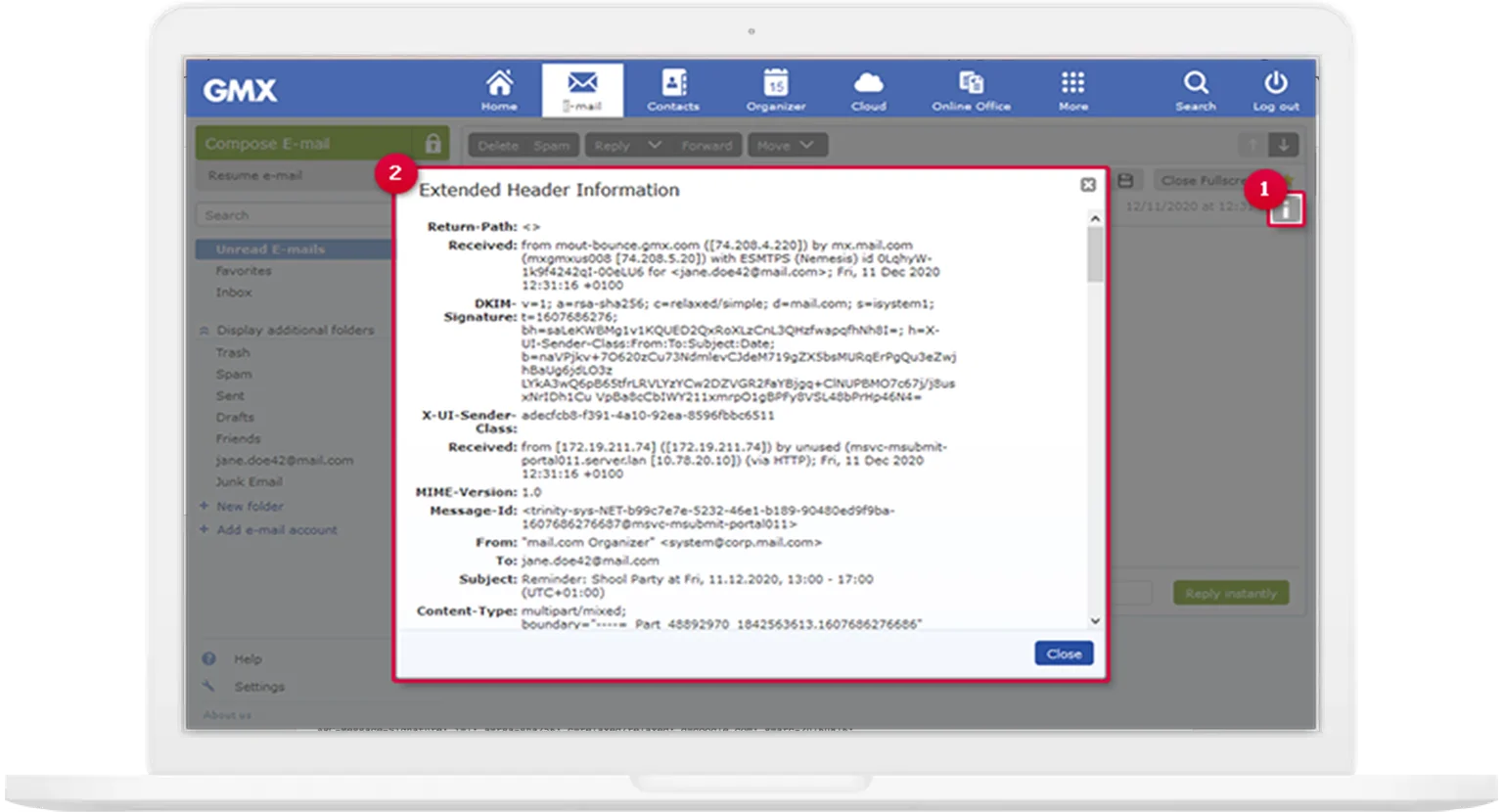The width and height of the screenshot is (1503, 812).
Task: Click the sidebar Search field
Action: click(x=294, y=215)
